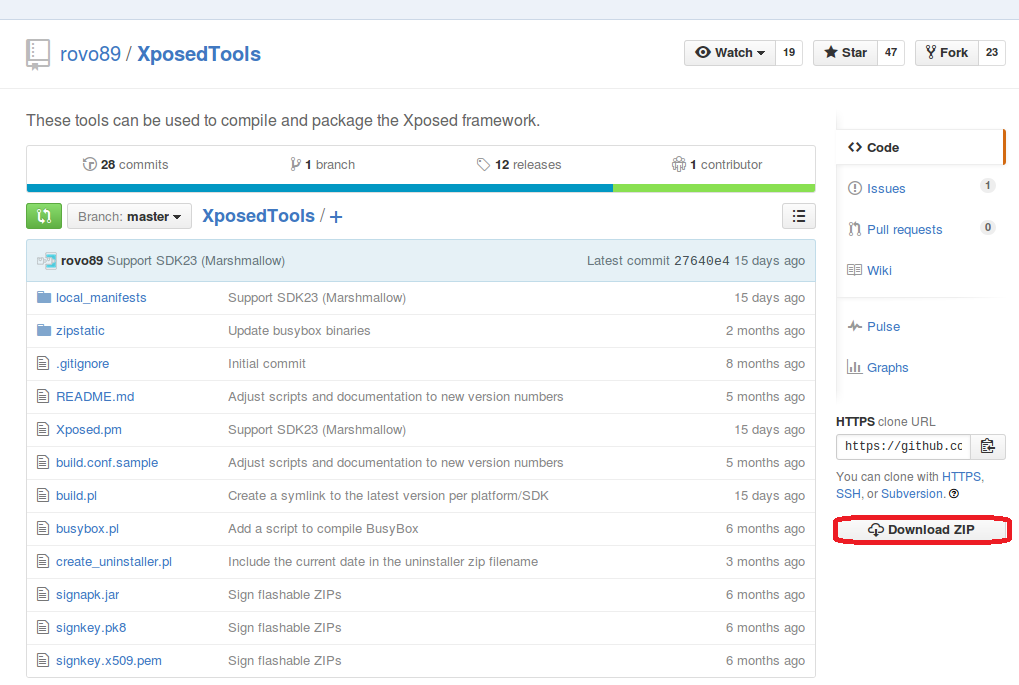Switch clone method to SSH link
This screenshot has height=685, width=1019.
click(848, 494)
